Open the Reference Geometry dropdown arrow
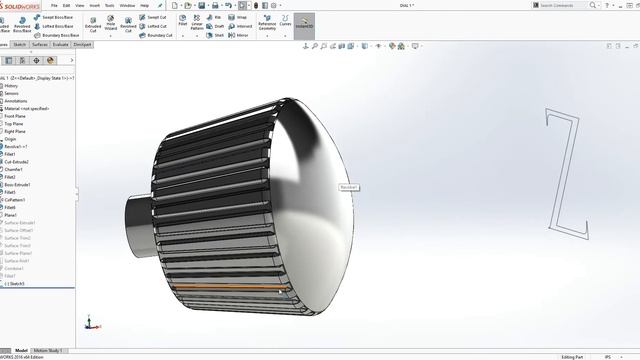Image resolution: width=640 pixels, height=360 pixels. [x=267, y=36]
